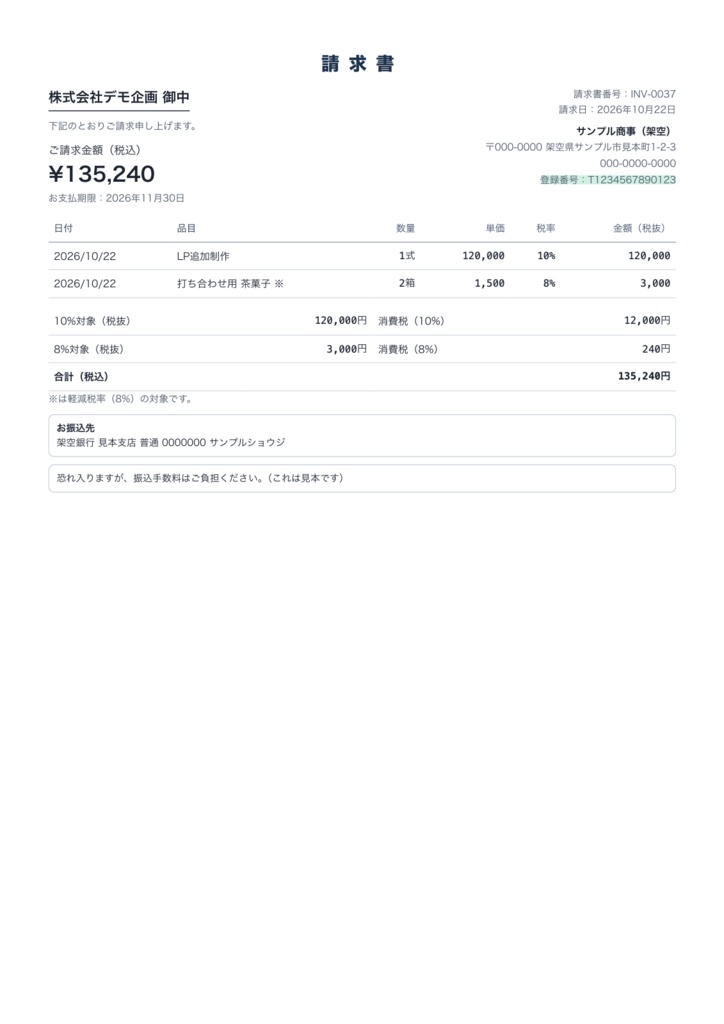
Task: Click the quantity 1式
Action: [x=407, y=255]
